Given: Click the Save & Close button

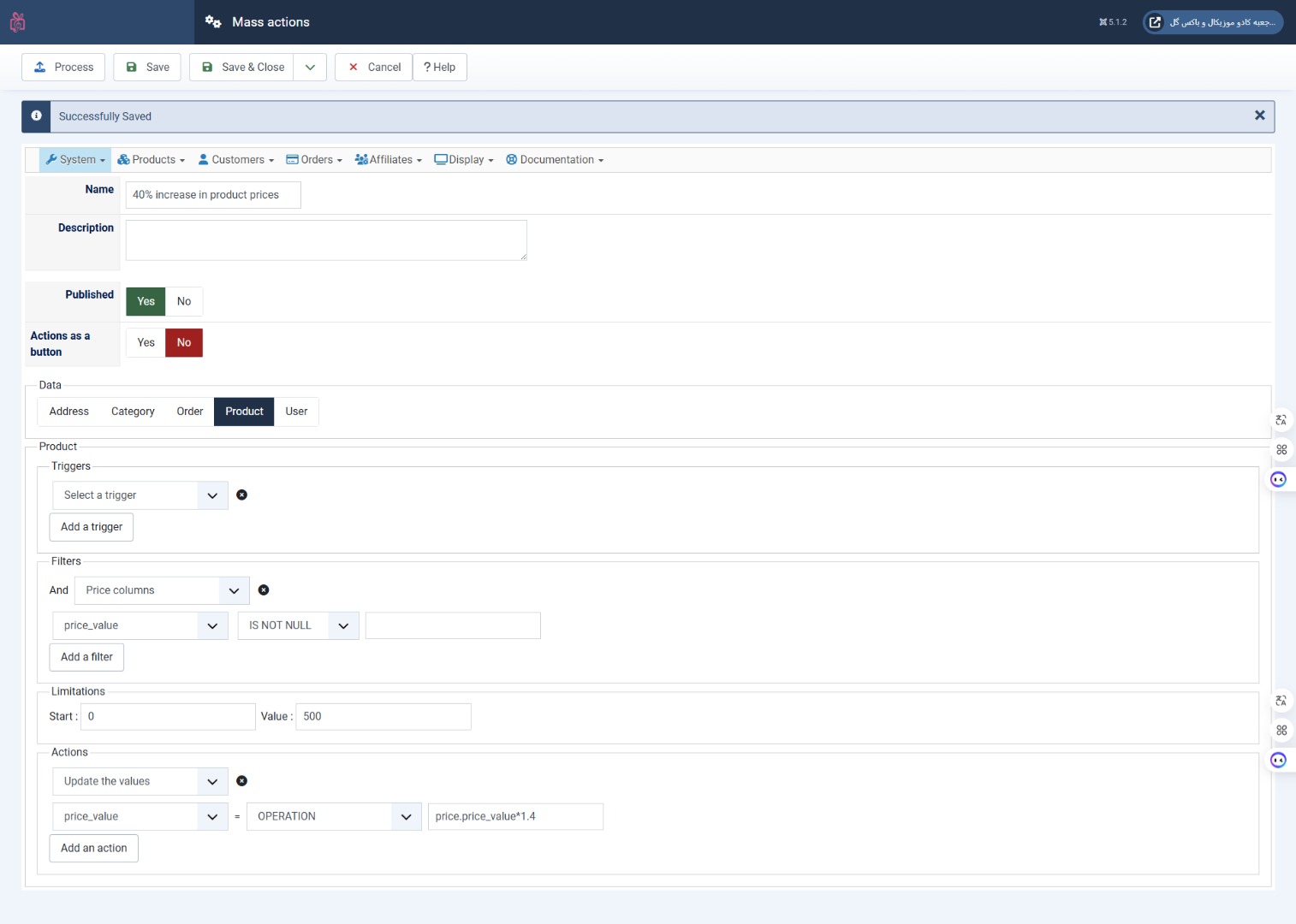Looking at the screenshot, I should pos(241,68).
